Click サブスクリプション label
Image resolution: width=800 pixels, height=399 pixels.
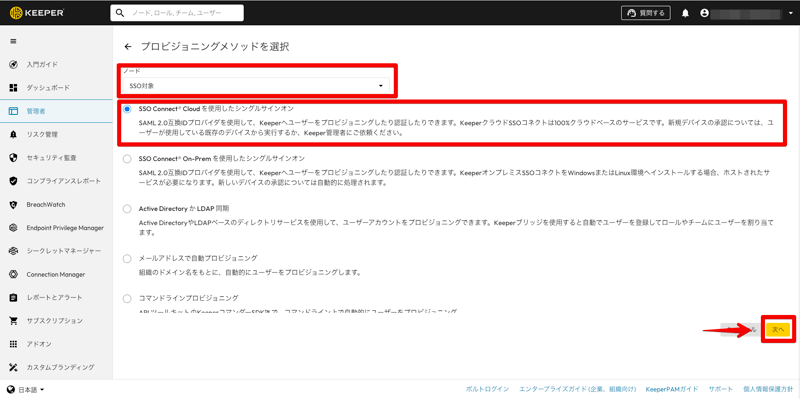tap(55, 321)
